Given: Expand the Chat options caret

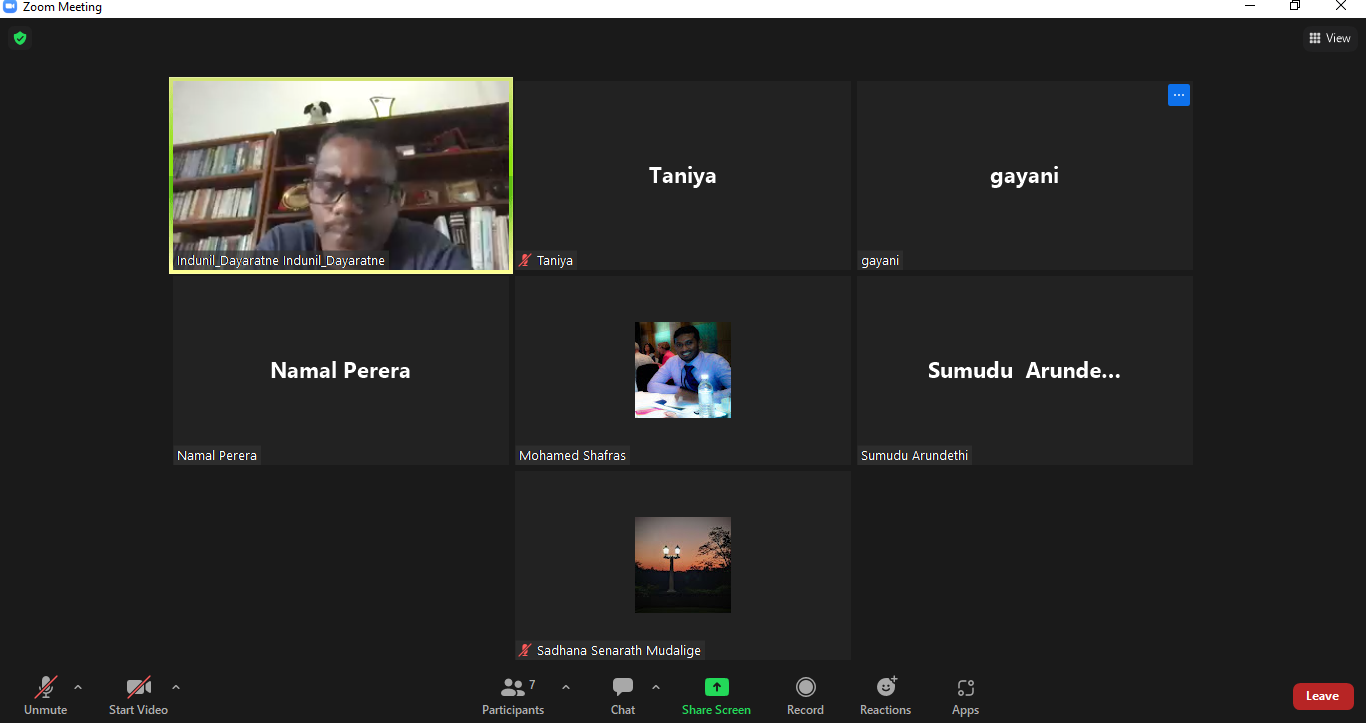Looking at the screenshot, I should click(656, 687).
